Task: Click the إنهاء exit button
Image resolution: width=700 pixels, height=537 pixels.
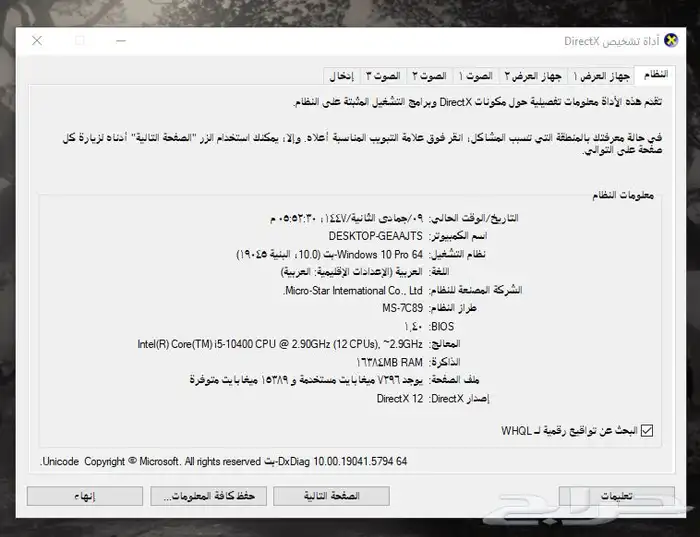Action: tap(85, 496)
